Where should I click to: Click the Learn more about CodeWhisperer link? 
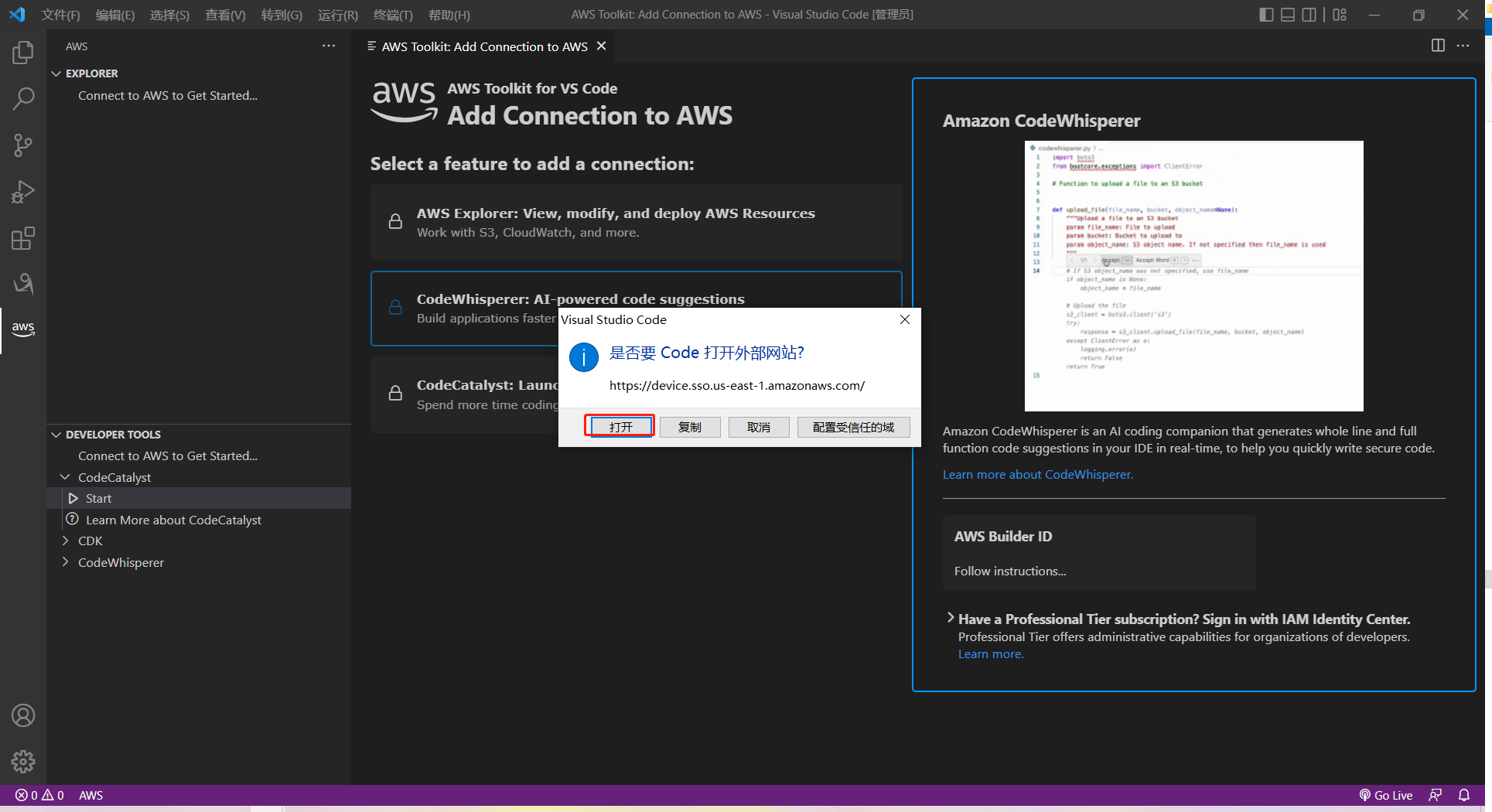(x=1037, y=474)
